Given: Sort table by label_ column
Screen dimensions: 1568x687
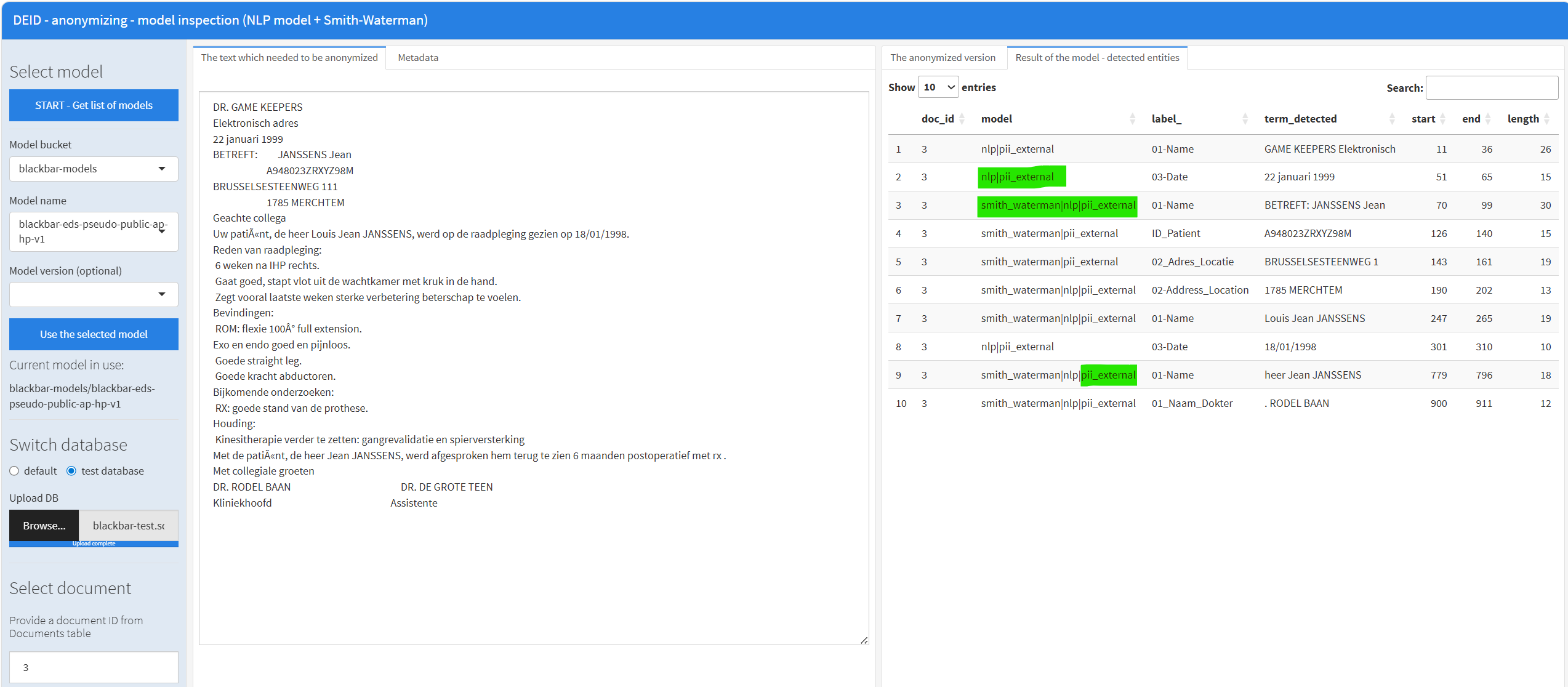Looking at the screenshot, I should [1199, 119].
